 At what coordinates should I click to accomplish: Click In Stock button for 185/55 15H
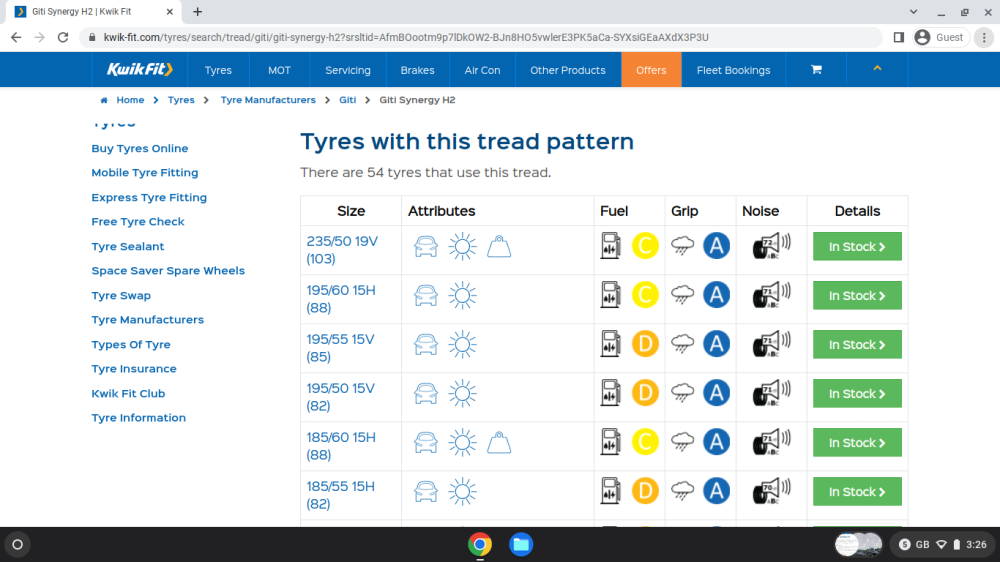click(857, 492)
